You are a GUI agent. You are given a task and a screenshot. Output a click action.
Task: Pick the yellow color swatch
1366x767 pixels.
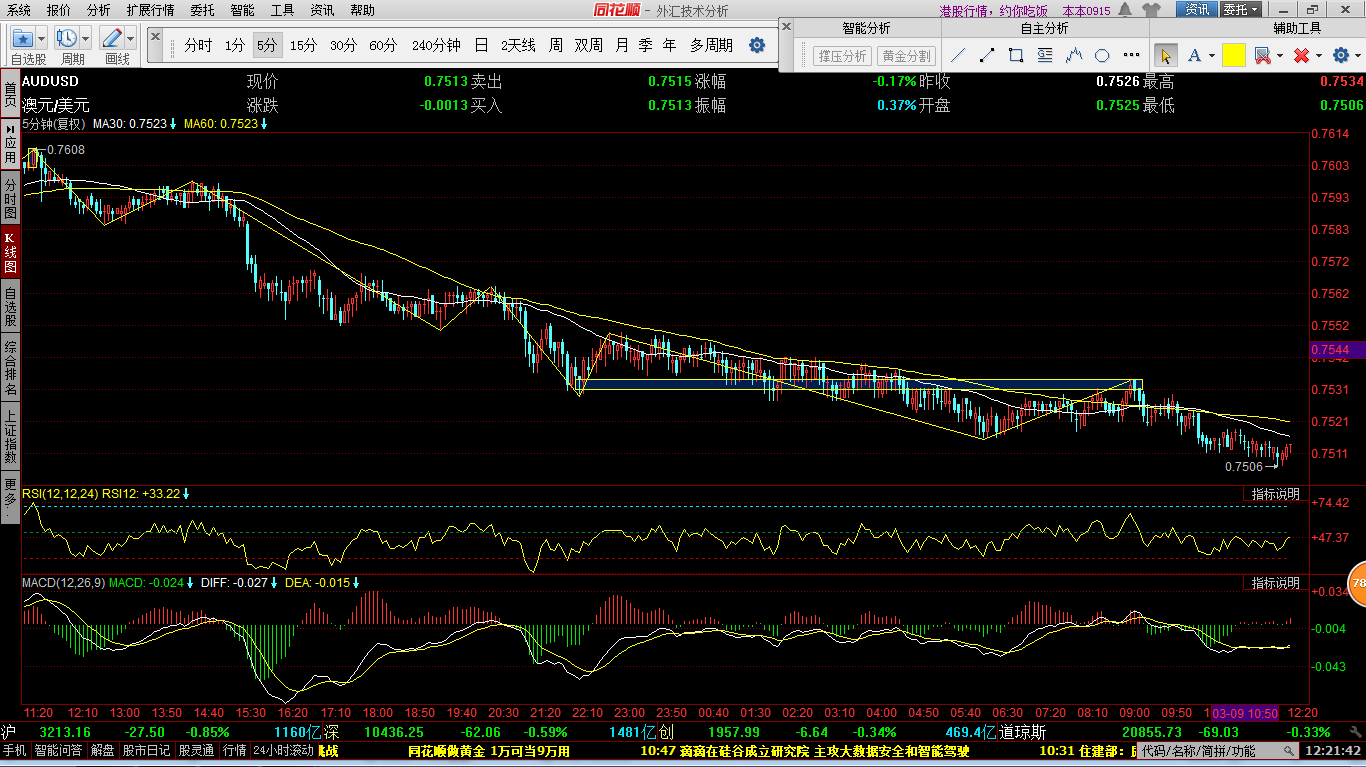1233,55
